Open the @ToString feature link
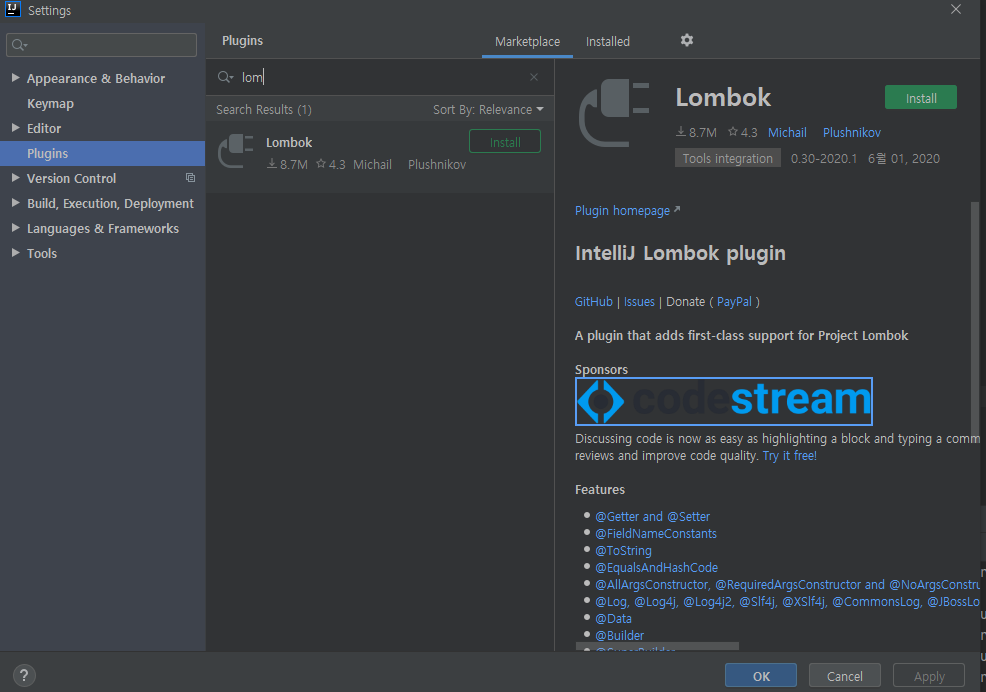 point(623,550)
